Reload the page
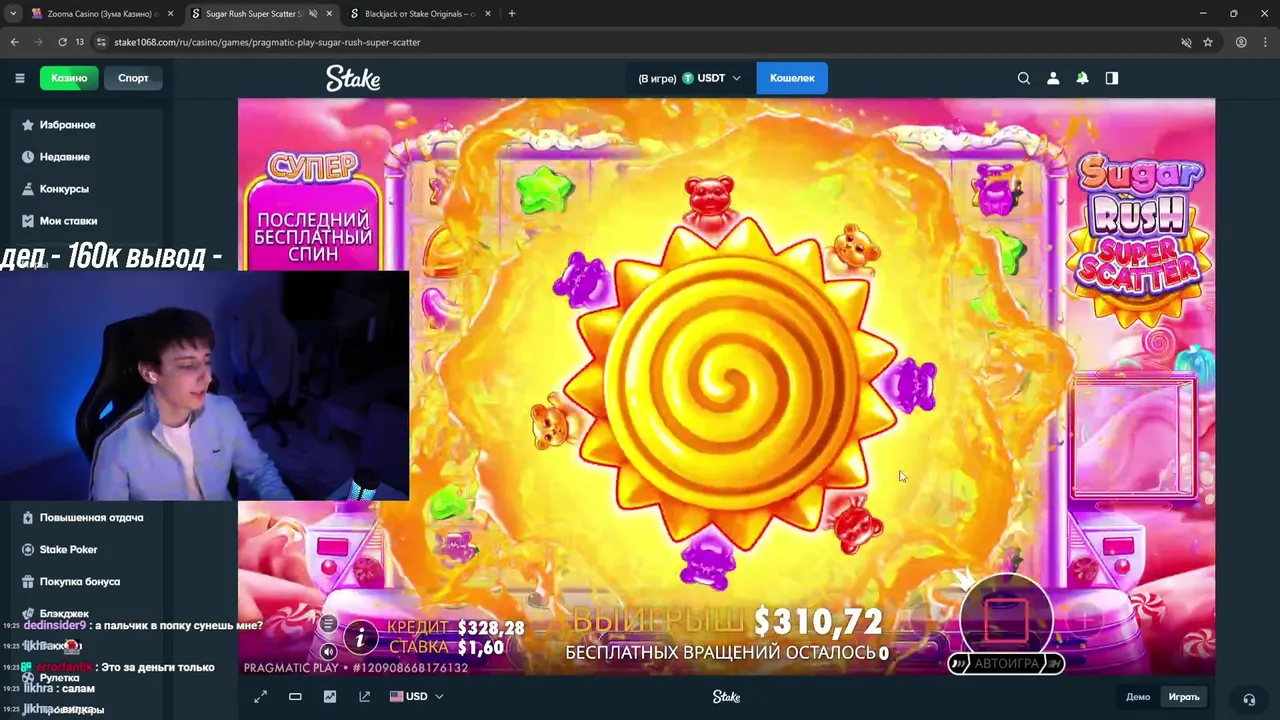Viewport: 1280px width, 720px height. coord(62,42)
